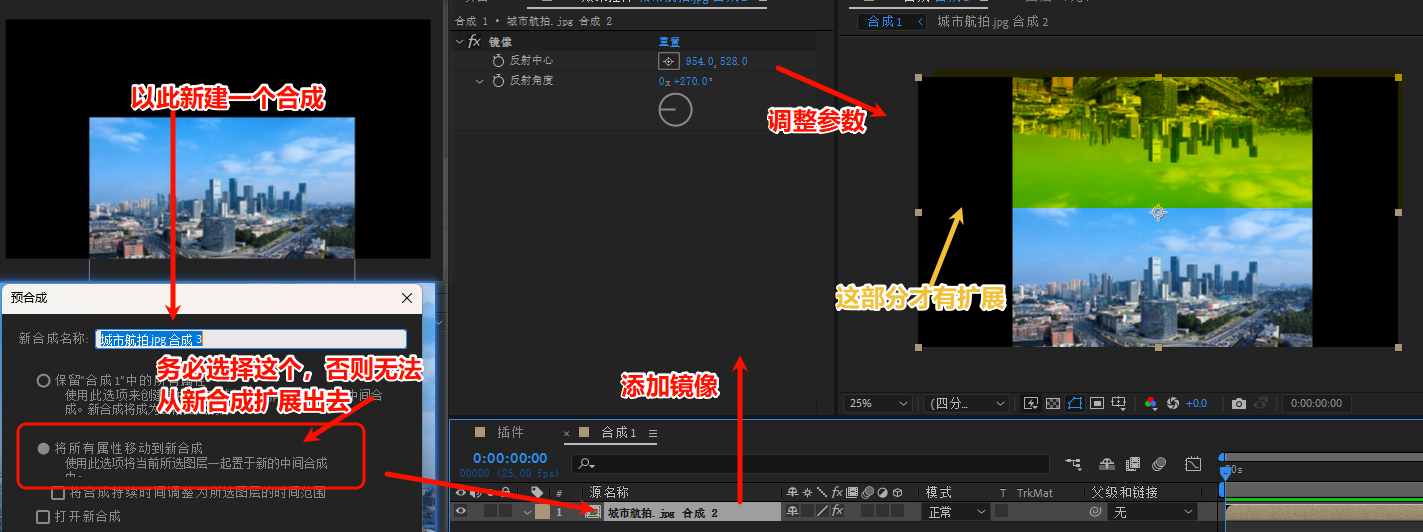This screenshot has width=1423, height=532.
Task: Click the region of interest icon
Action: [x=1097, y=403]
